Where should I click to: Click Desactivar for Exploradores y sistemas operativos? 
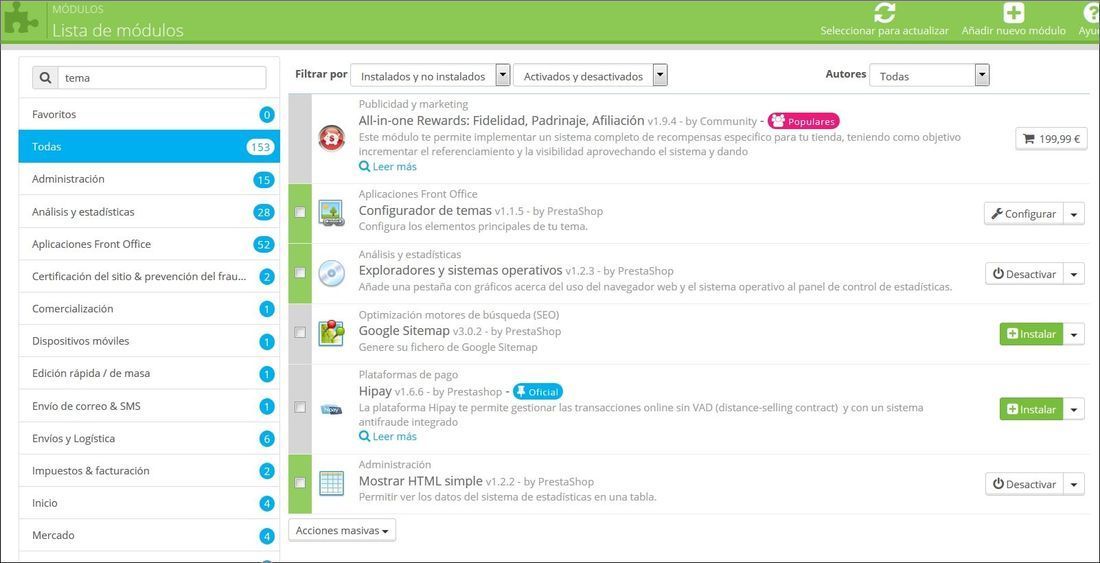point(1024,274)
